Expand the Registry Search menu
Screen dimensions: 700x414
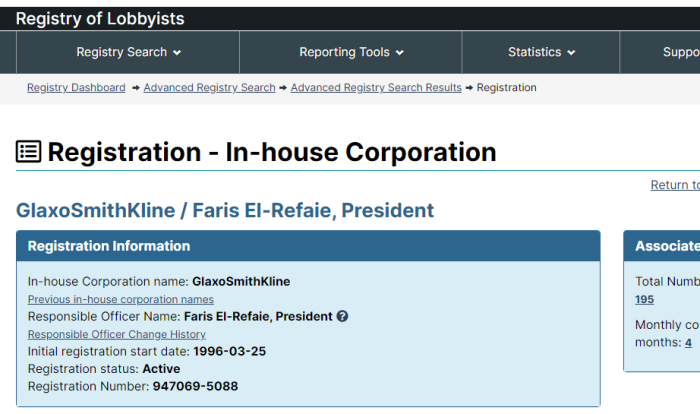128,52
